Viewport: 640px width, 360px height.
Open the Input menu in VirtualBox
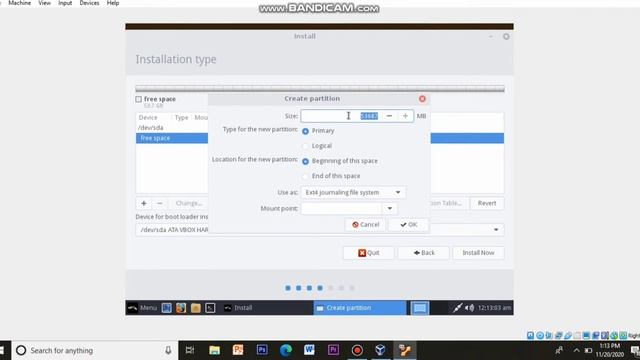pos(65,3)
